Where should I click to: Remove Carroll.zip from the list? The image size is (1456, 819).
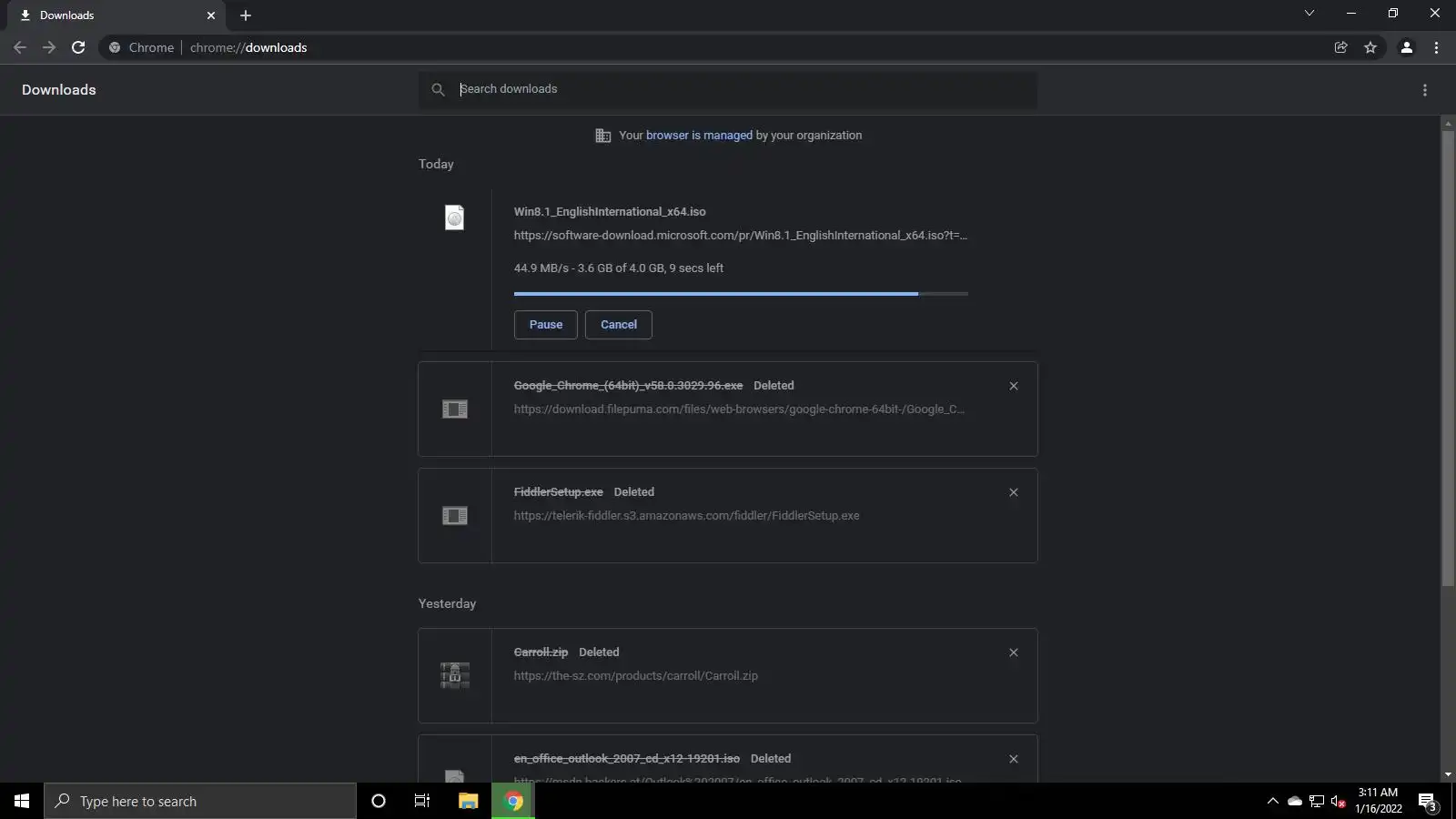click(x=1014, y=652)
